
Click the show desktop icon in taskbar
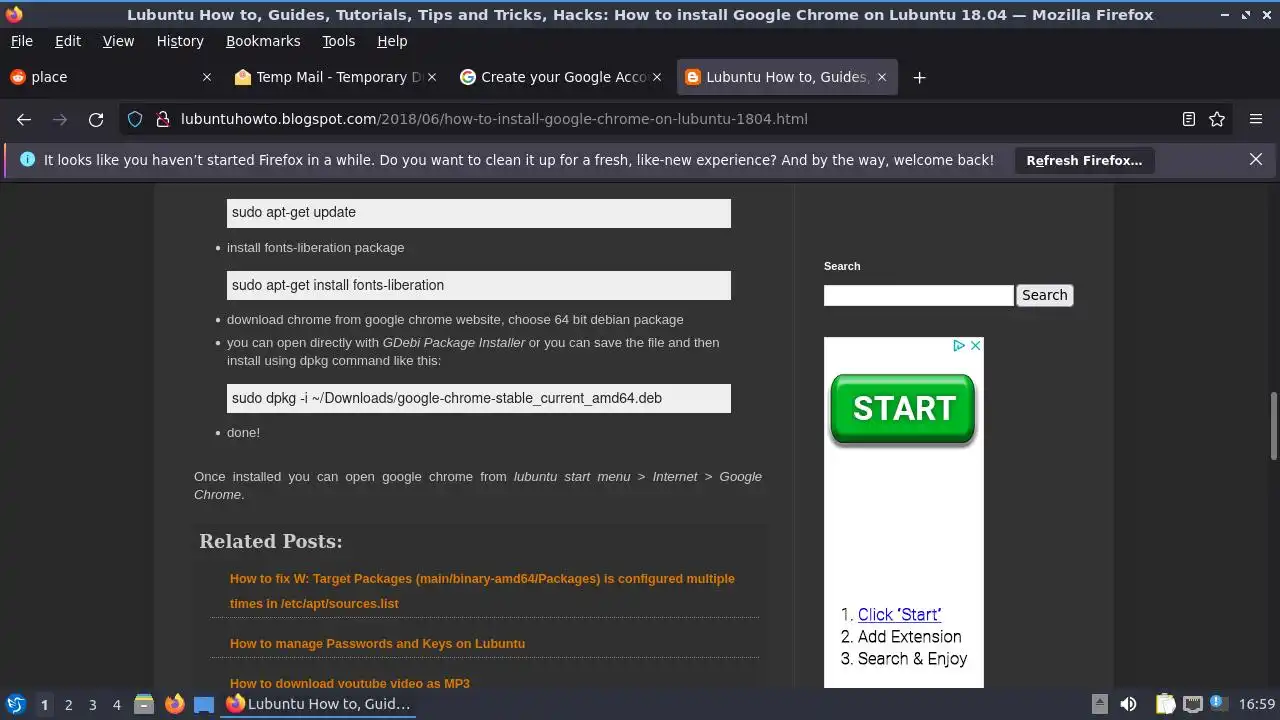(x=204, y=704)
